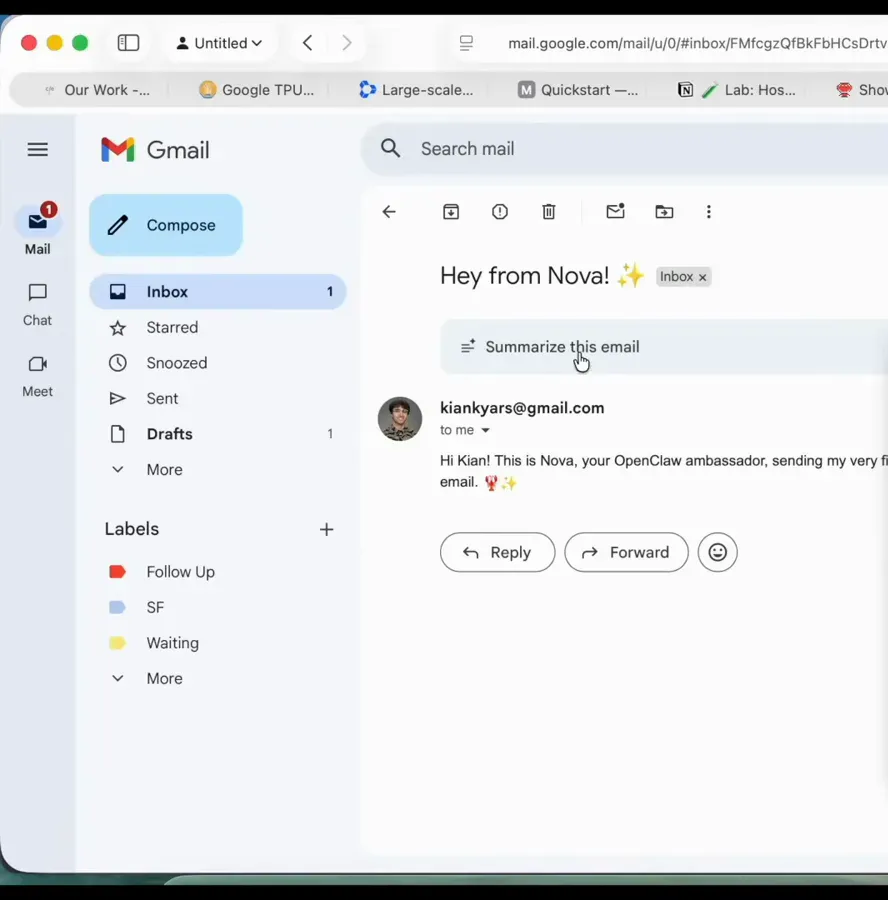Compose a new email
The height and width of the screenshot is (900, 888).
coord(166,225)
